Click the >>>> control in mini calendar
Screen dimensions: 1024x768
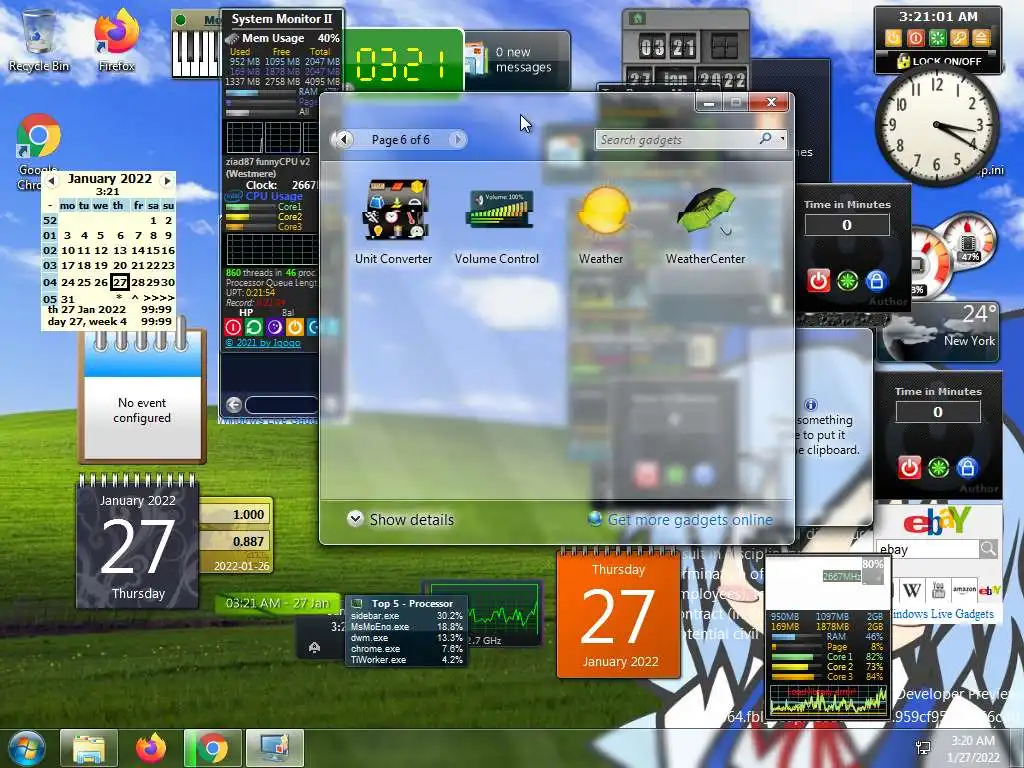(x=159, y=298)
